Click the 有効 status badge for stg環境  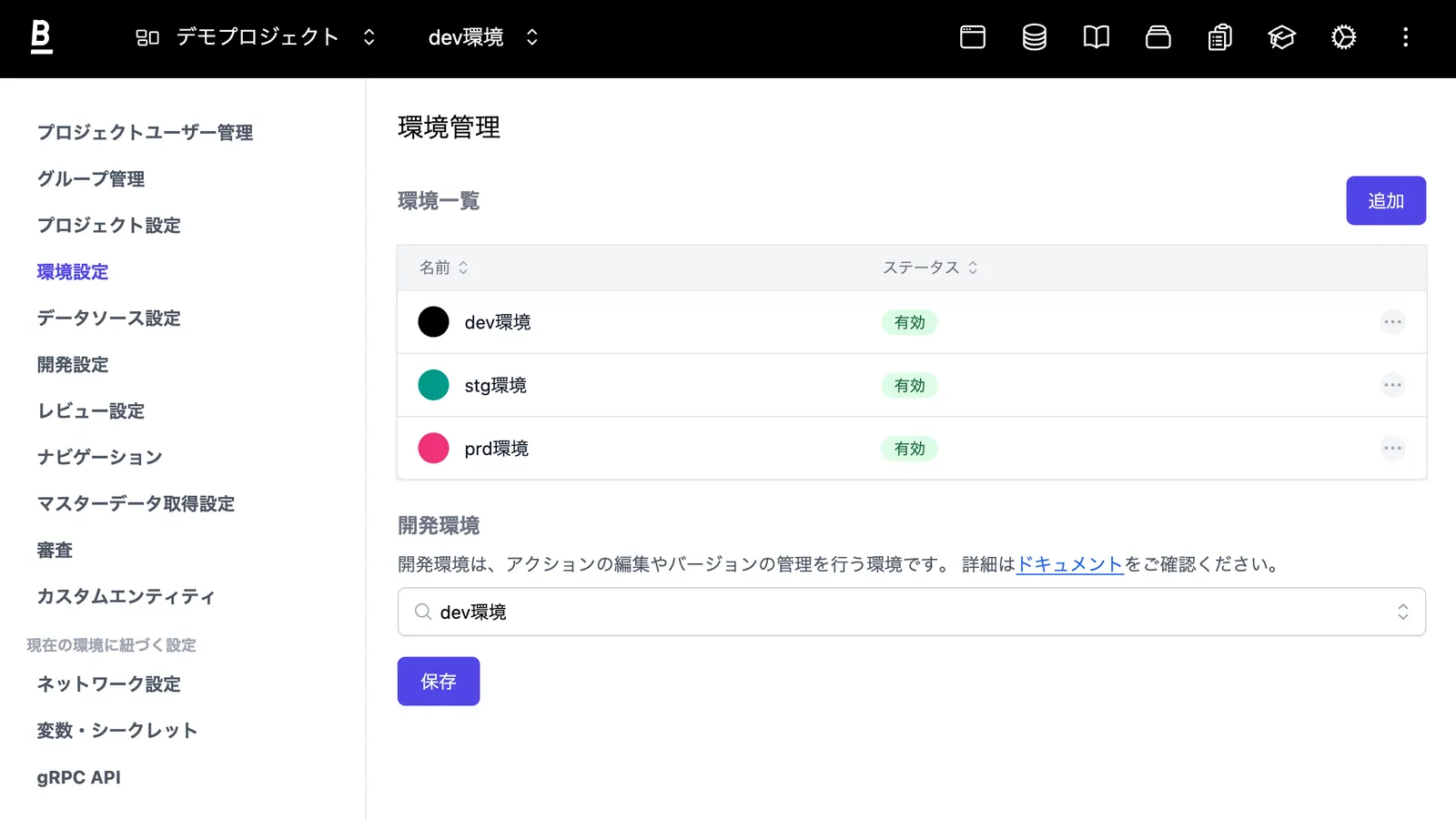pos(909,386)
